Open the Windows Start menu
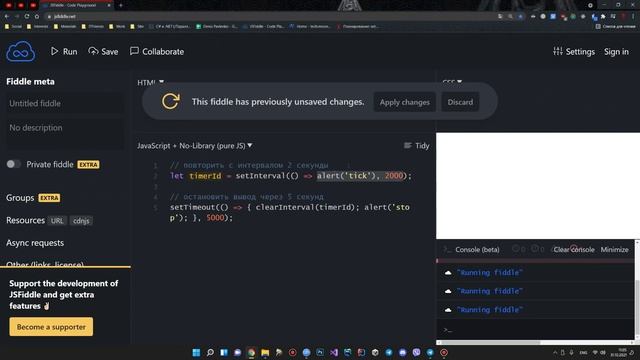Viewport: 640px width, 360px height. point(196,352)
